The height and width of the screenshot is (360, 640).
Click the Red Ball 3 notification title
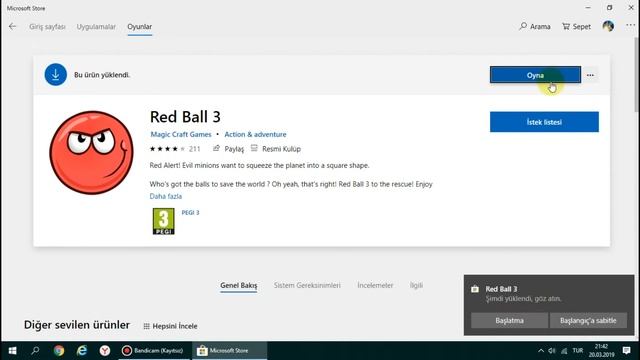pos(501,289)
